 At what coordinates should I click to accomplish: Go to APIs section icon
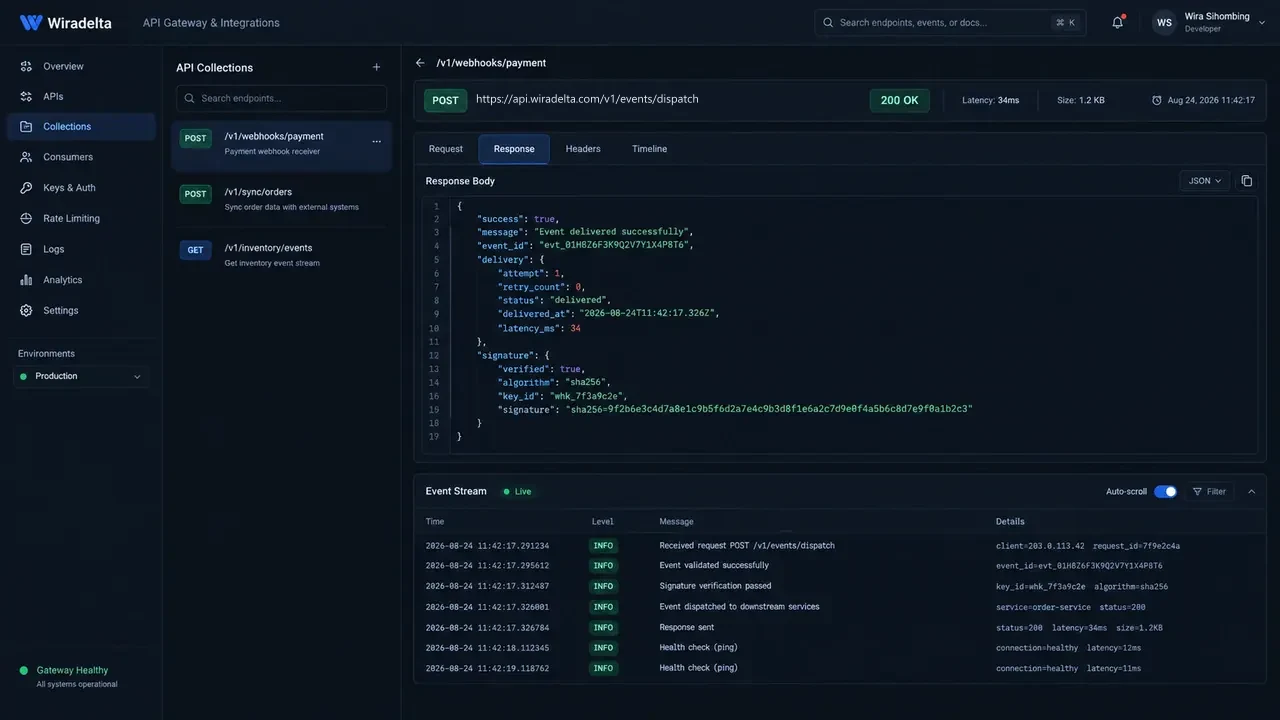click(x=26, y=97)
